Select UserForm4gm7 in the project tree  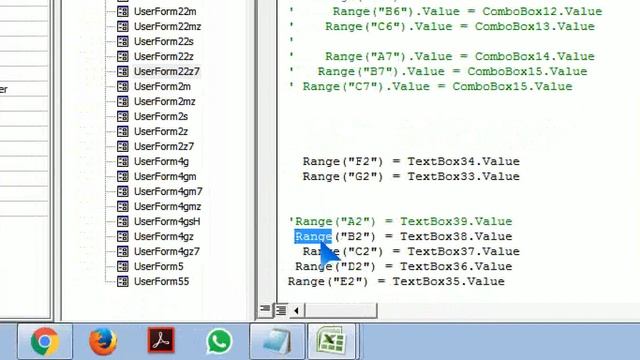(168, 191)
